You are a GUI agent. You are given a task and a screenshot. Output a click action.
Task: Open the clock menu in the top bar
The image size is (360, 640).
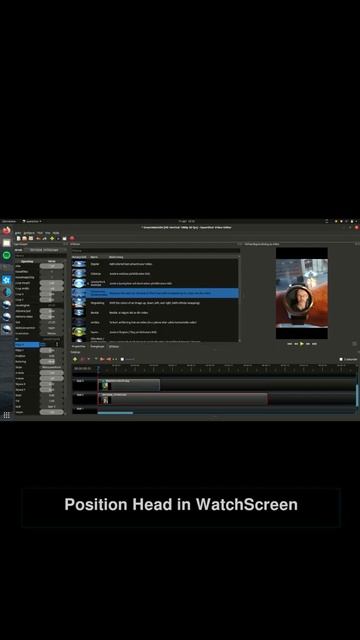point(187,221)
